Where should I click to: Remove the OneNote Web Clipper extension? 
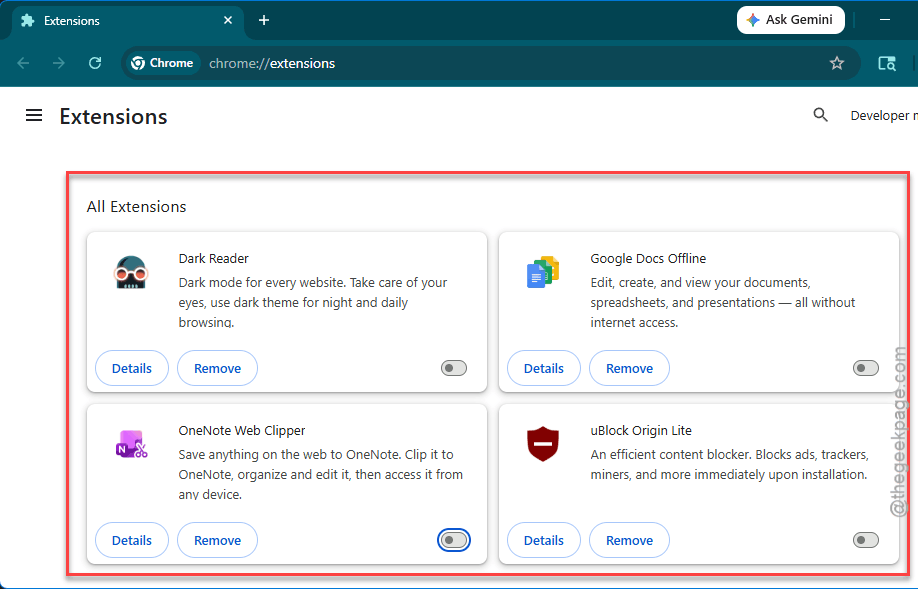point(217,540)
